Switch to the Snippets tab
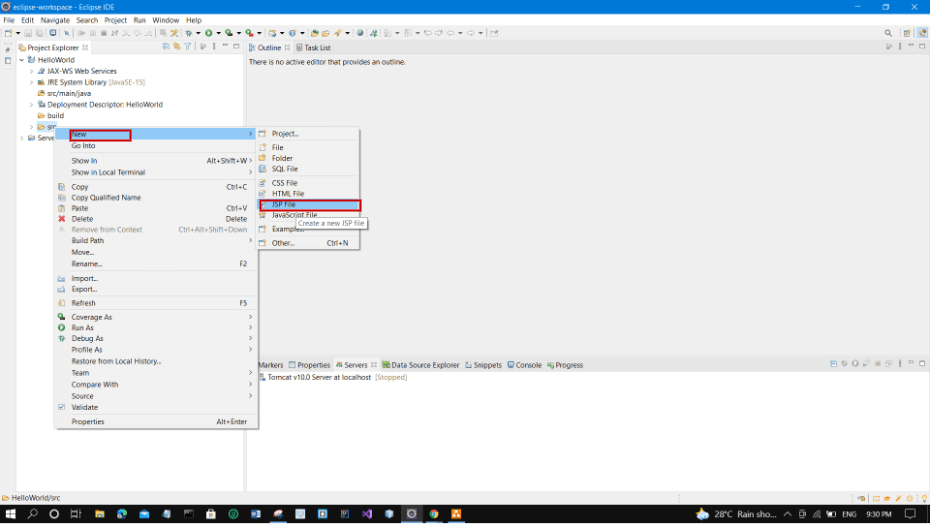Screen dimensions: 931x525 483,365
